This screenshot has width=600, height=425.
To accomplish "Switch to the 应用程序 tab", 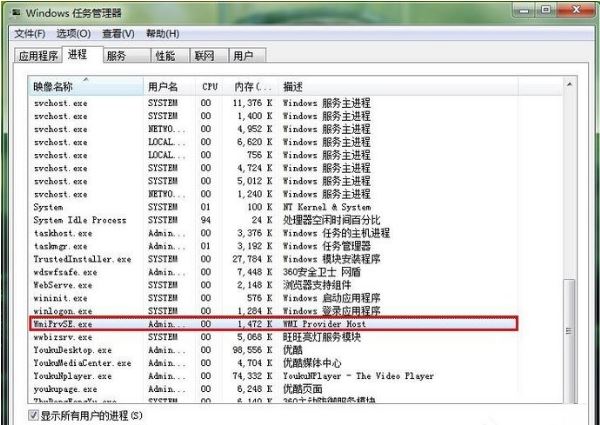I will coord(38,56).
